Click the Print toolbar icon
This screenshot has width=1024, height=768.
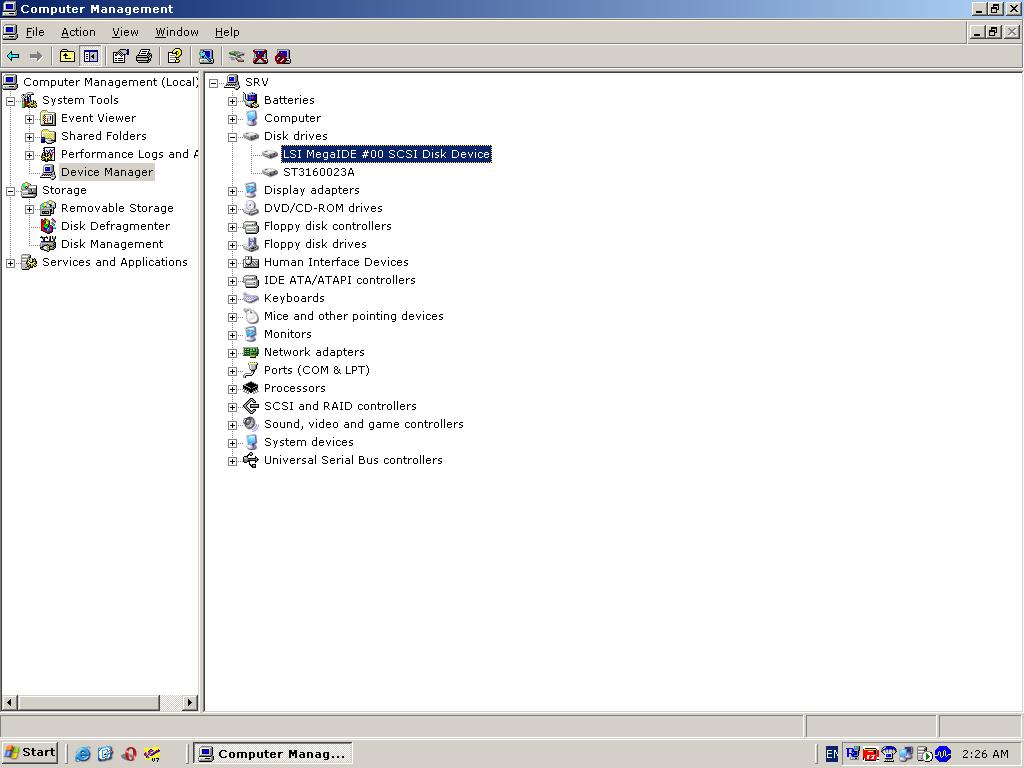coord(143,57)
